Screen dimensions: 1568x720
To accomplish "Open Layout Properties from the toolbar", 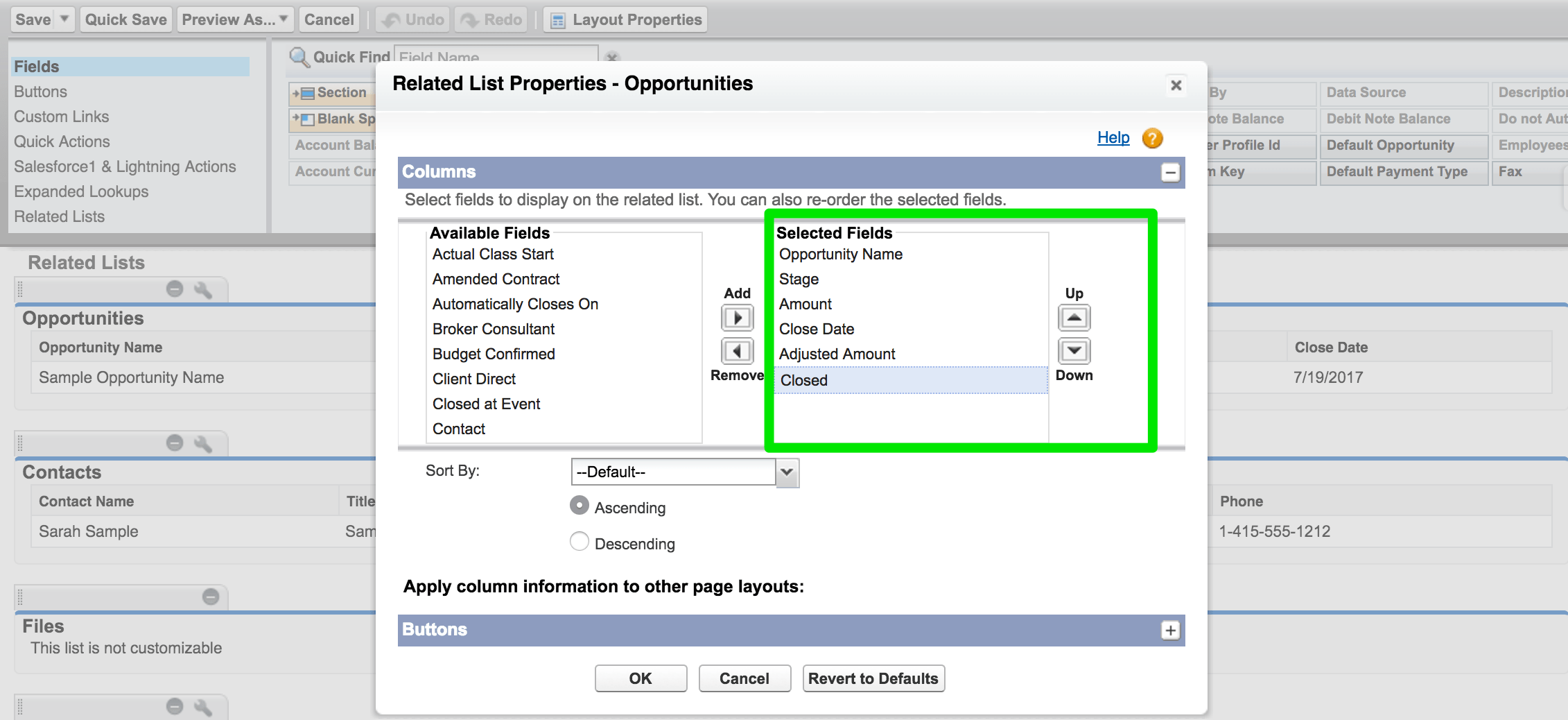I will coord(625,19).
